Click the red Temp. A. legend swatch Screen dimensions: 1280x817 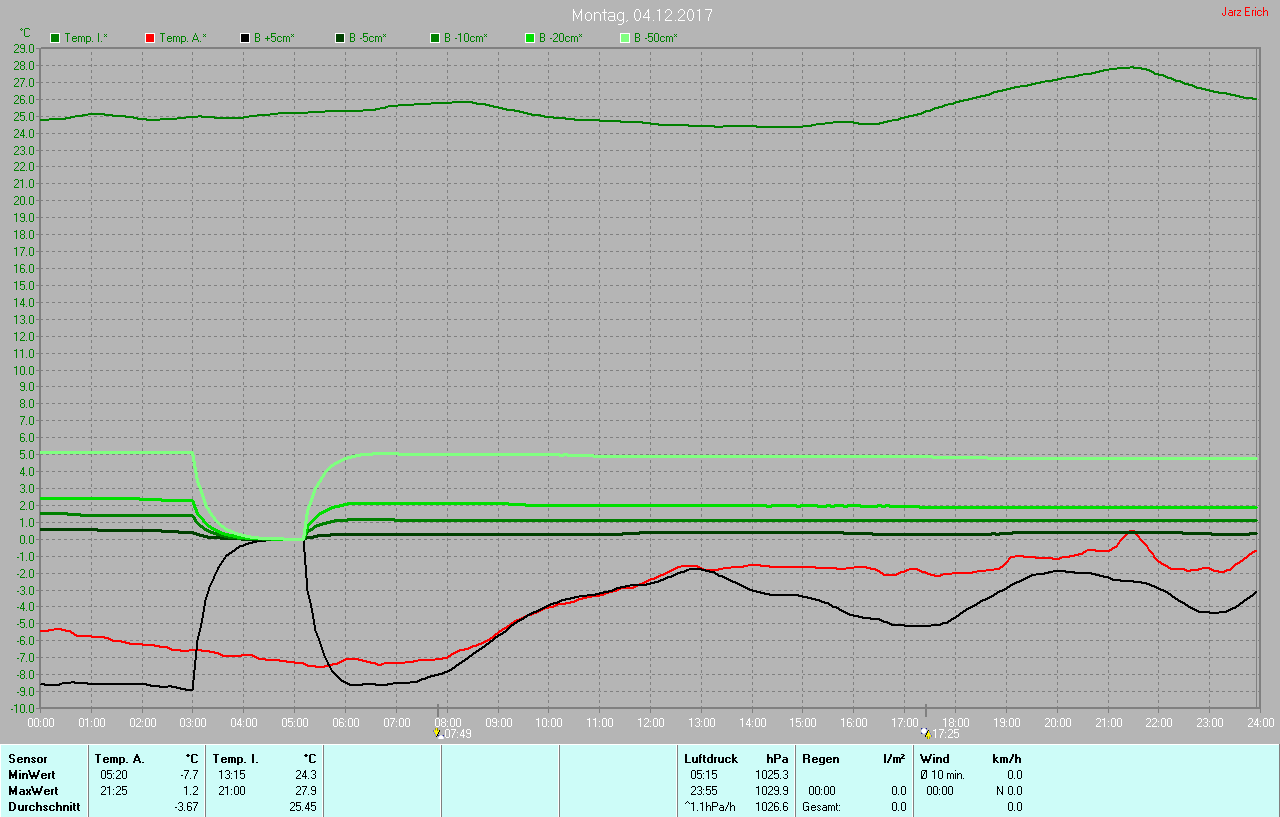coord(150,38)
